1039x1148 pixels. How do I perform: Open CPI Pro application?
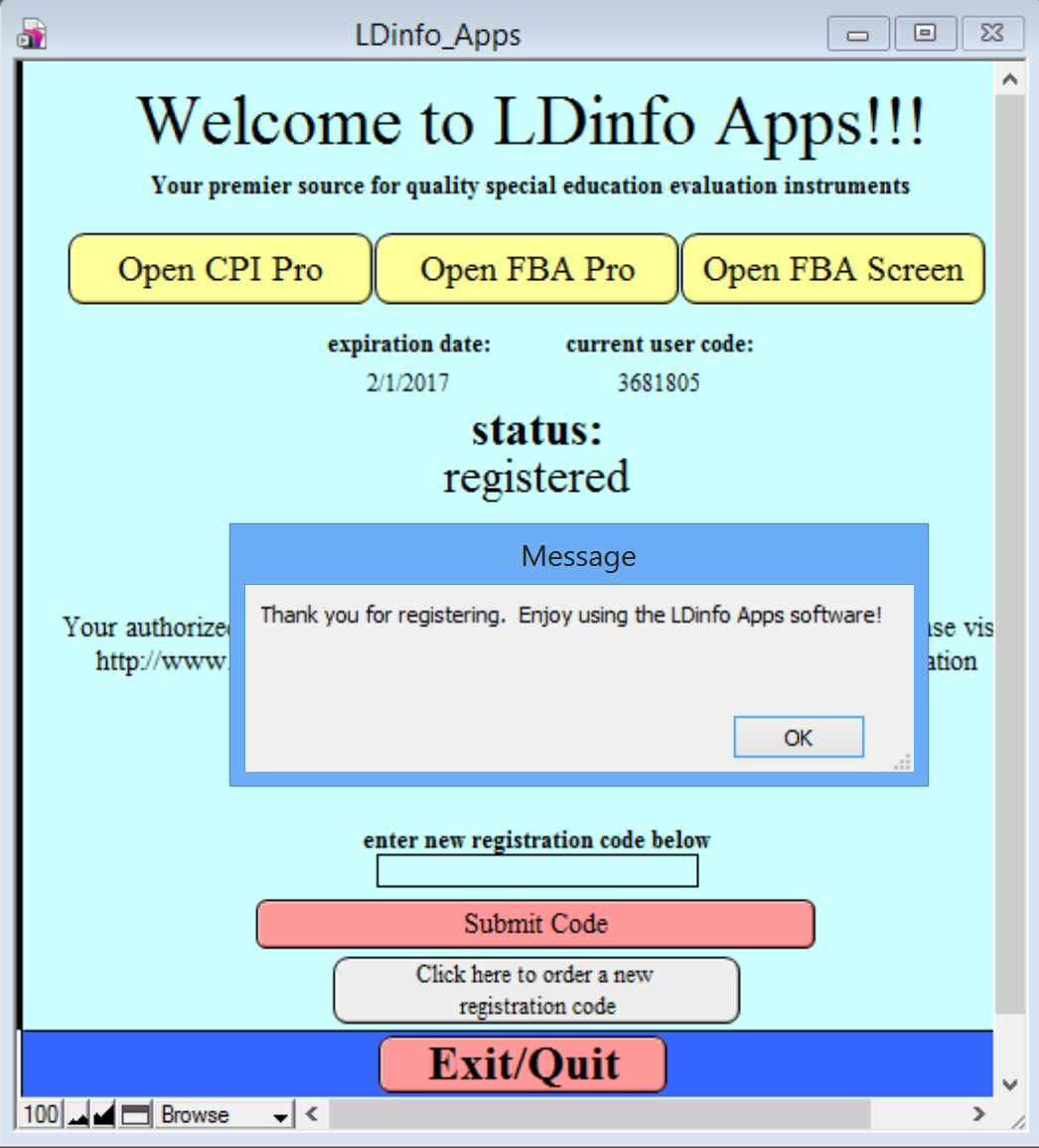click(x=221, y=269)
